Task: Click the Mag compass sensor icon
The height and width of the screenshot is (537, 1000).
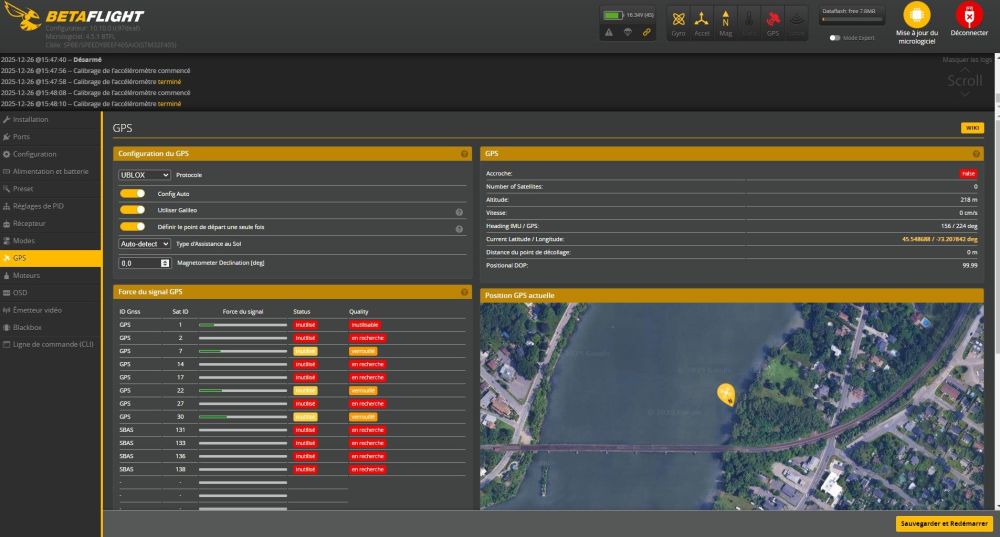Action: pos(726,20)
